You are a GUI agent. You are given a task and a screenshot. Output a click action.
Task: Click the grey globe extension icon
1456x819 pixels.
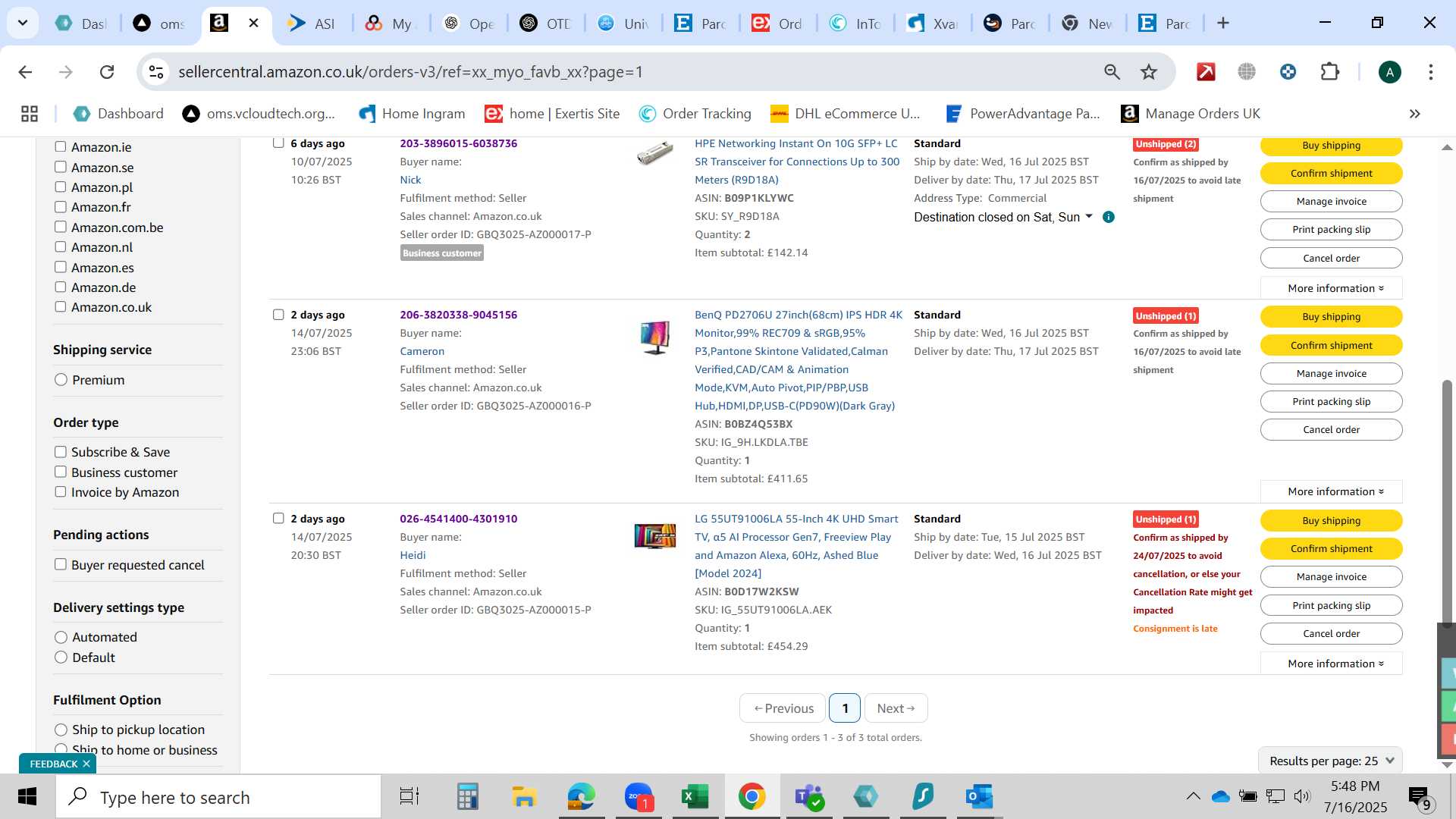pyautogui.click(x=1247, y=72)
